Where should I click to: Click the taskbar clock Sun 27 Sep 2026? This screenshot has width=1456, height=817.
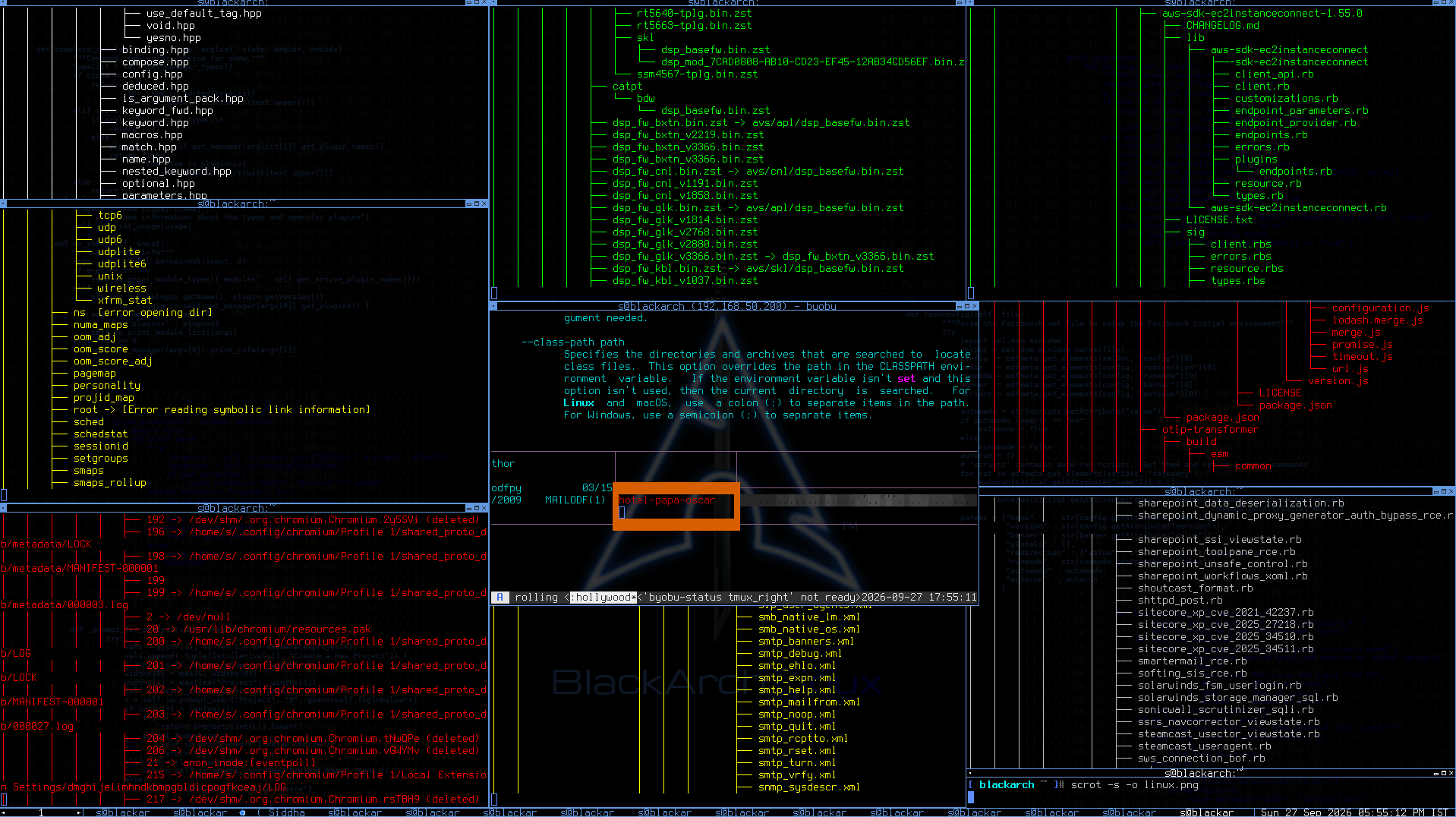click(1355, 812)
